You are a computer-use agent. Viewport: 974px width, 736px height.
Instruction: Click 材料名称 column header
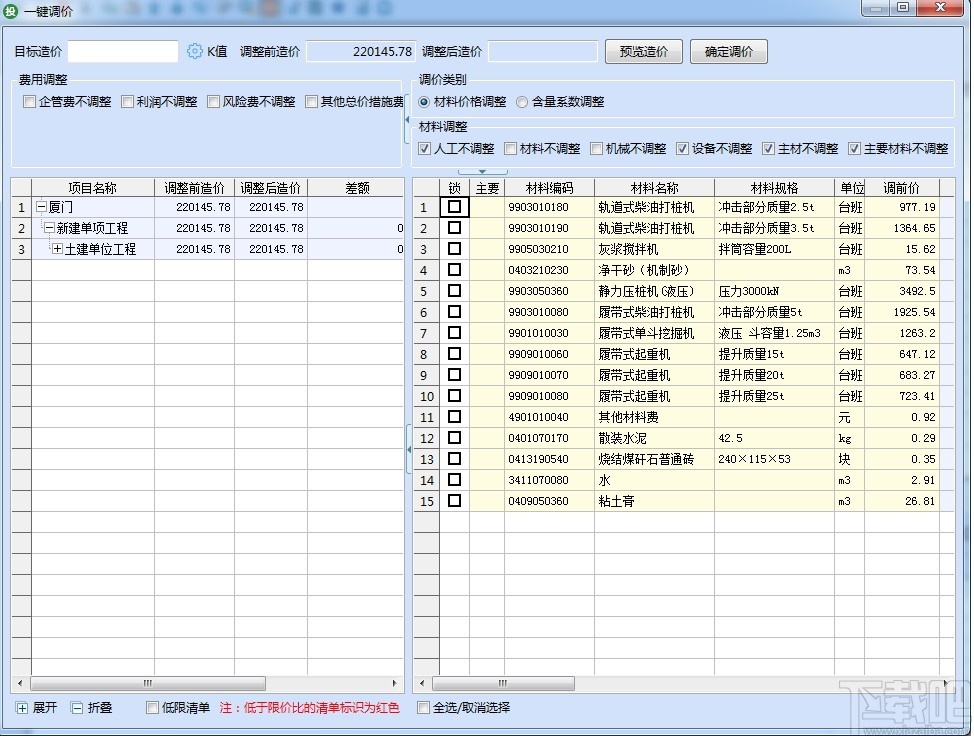(654, 188)
